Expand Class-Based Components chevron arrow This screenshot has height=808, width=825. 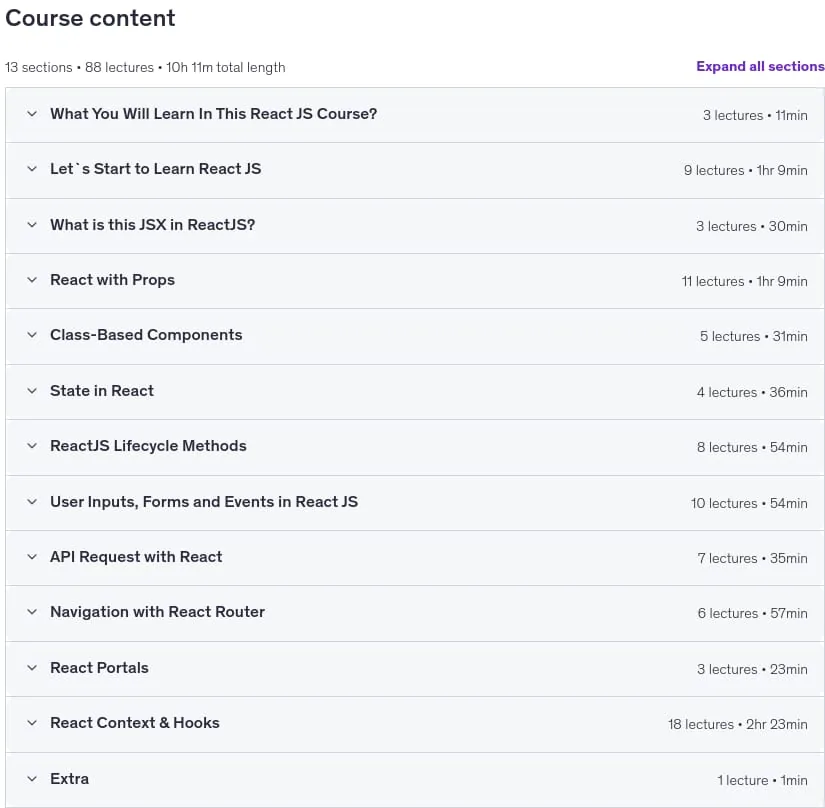[32, 335]
